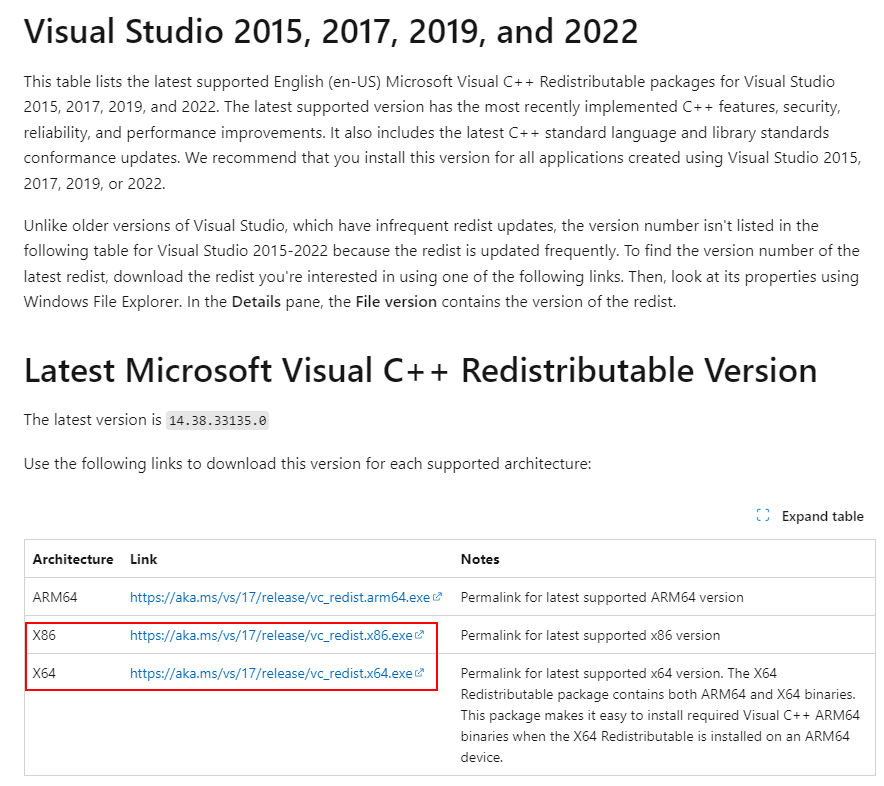Click external-link icon after x64.exe link

click(419, 673)
